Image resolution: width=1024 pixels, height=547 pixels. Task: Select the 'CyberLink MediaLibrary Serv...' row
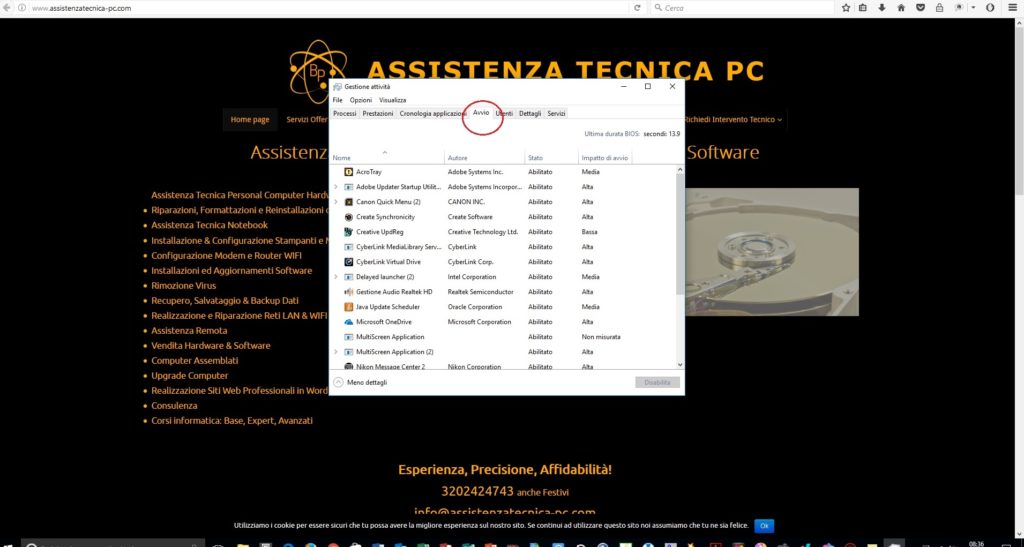point(503,247)
